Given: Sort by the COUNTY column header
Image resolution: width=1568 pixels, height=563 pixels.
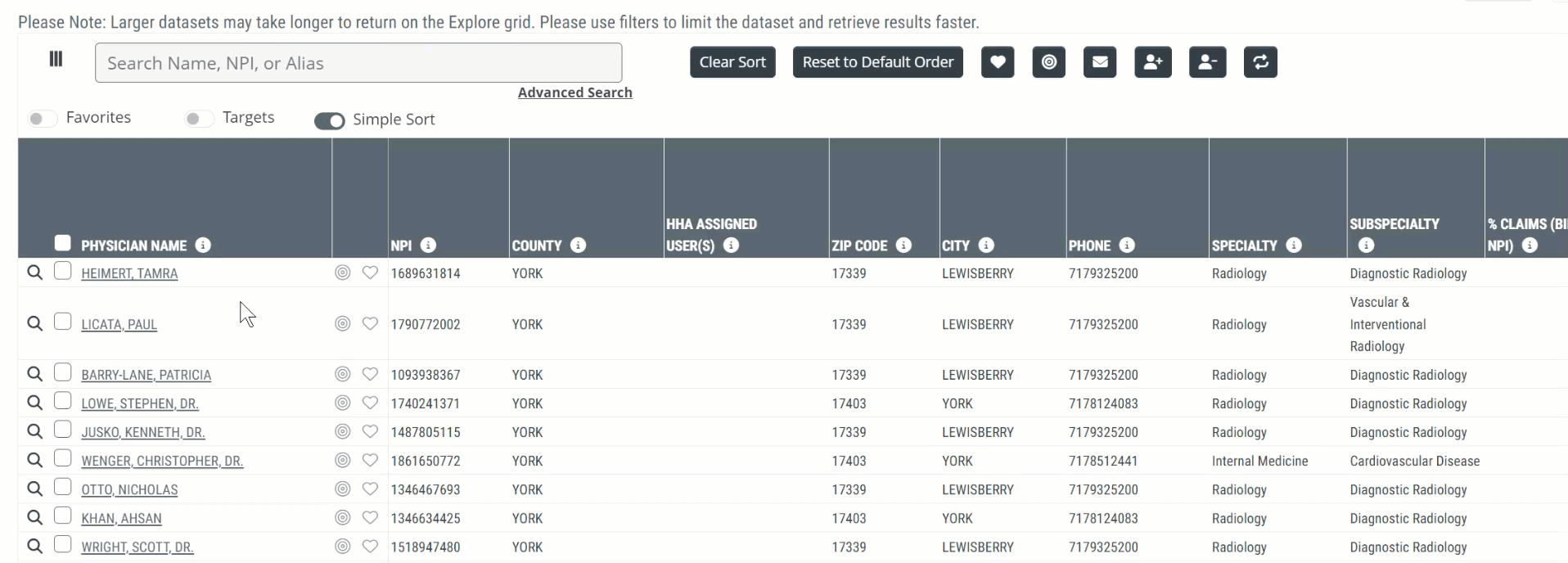Looking at the screenshot, I should click(x=537, y=245).
